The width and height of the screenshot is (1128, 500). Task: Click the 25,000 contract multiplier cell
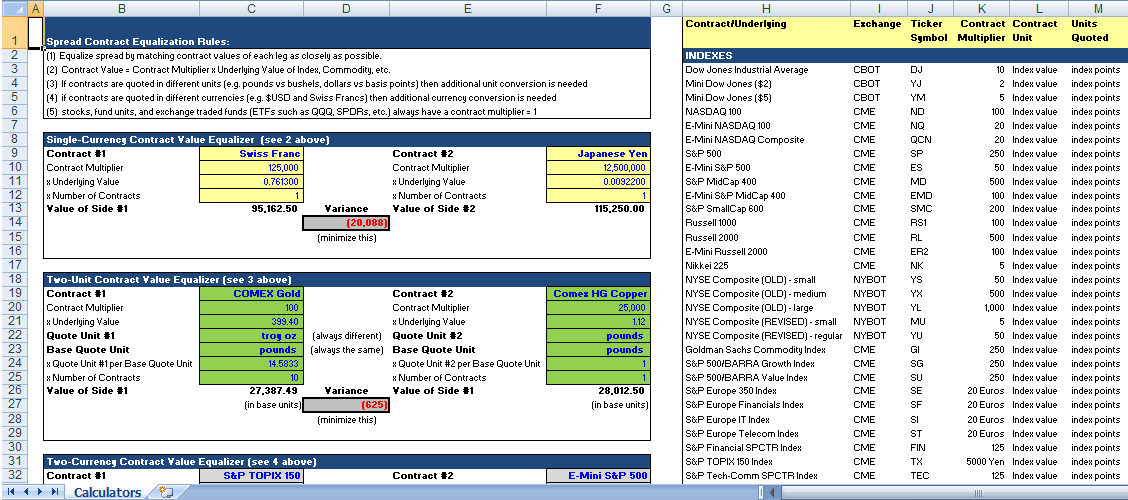point(599,307)
